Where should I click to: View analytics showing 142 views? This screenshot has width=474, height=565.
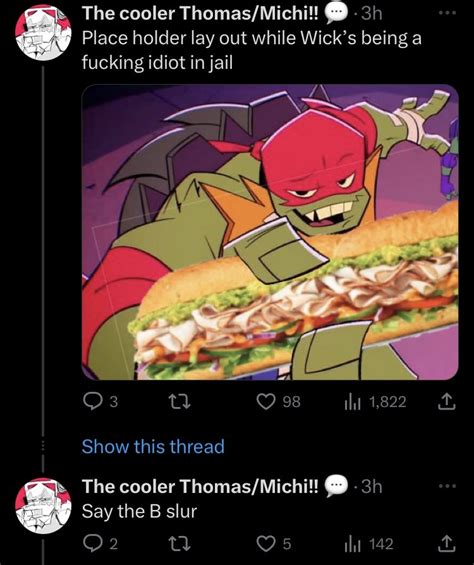[x=369, y=543]
